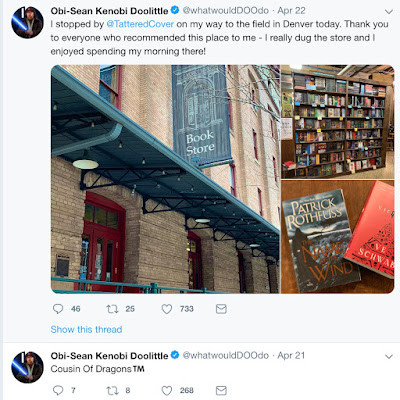
Task: Reply to the Cousin Of Dragons tweet
Action: pos(58,390)
